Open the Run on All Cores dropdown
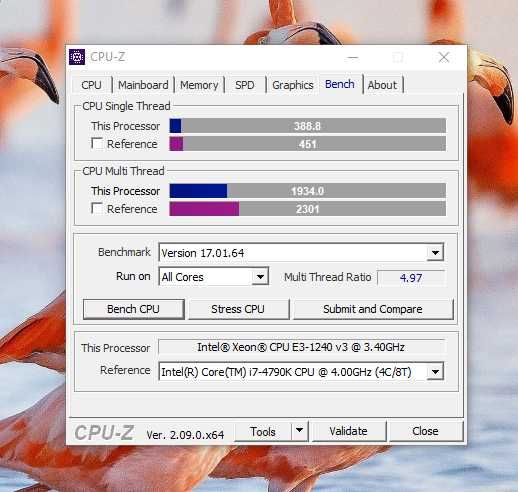 [x=260, y=277]
